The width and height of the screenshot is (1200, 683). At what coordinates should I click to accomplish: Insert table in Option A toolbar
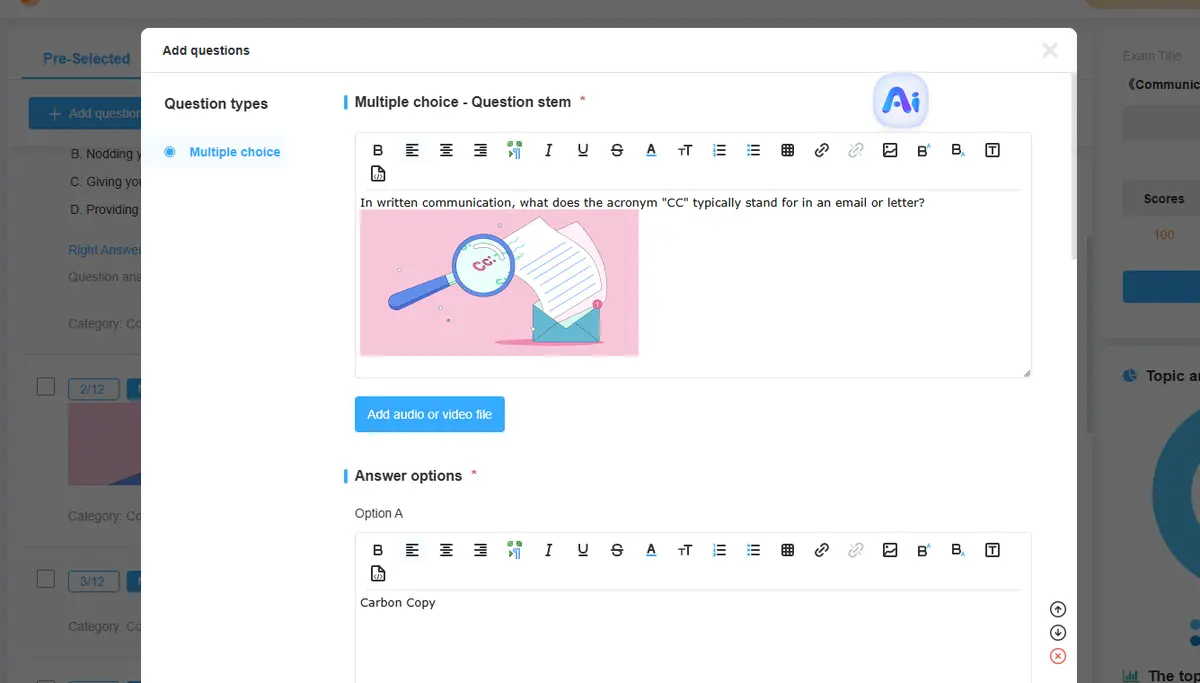[787, 550]
